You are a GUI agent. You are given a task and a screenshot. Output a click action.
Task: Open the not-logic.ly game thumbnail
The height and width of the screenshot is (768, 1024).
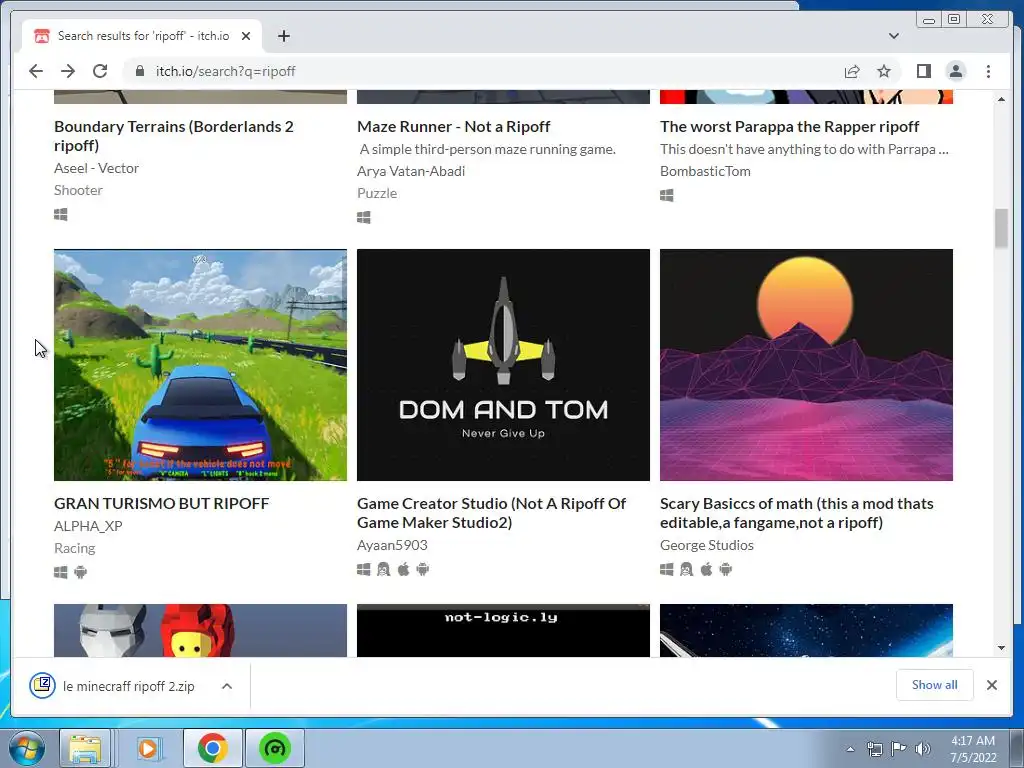pos(504,630)
